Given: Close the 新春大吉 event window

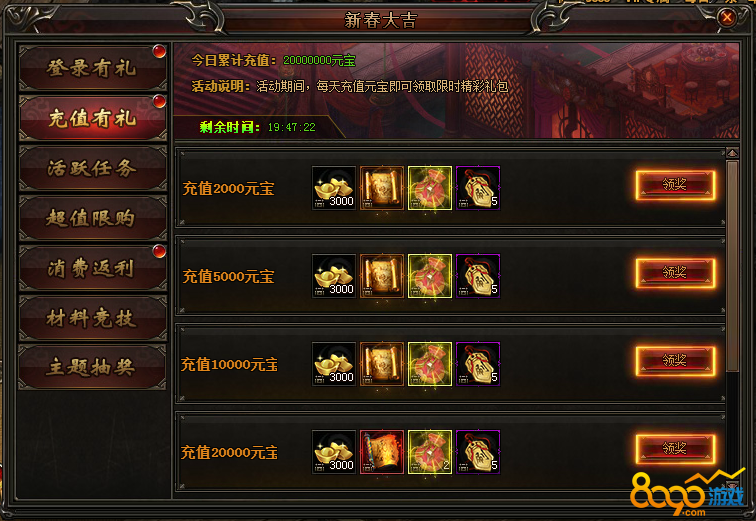Looking at the screenshot, I should click(727, 18).
